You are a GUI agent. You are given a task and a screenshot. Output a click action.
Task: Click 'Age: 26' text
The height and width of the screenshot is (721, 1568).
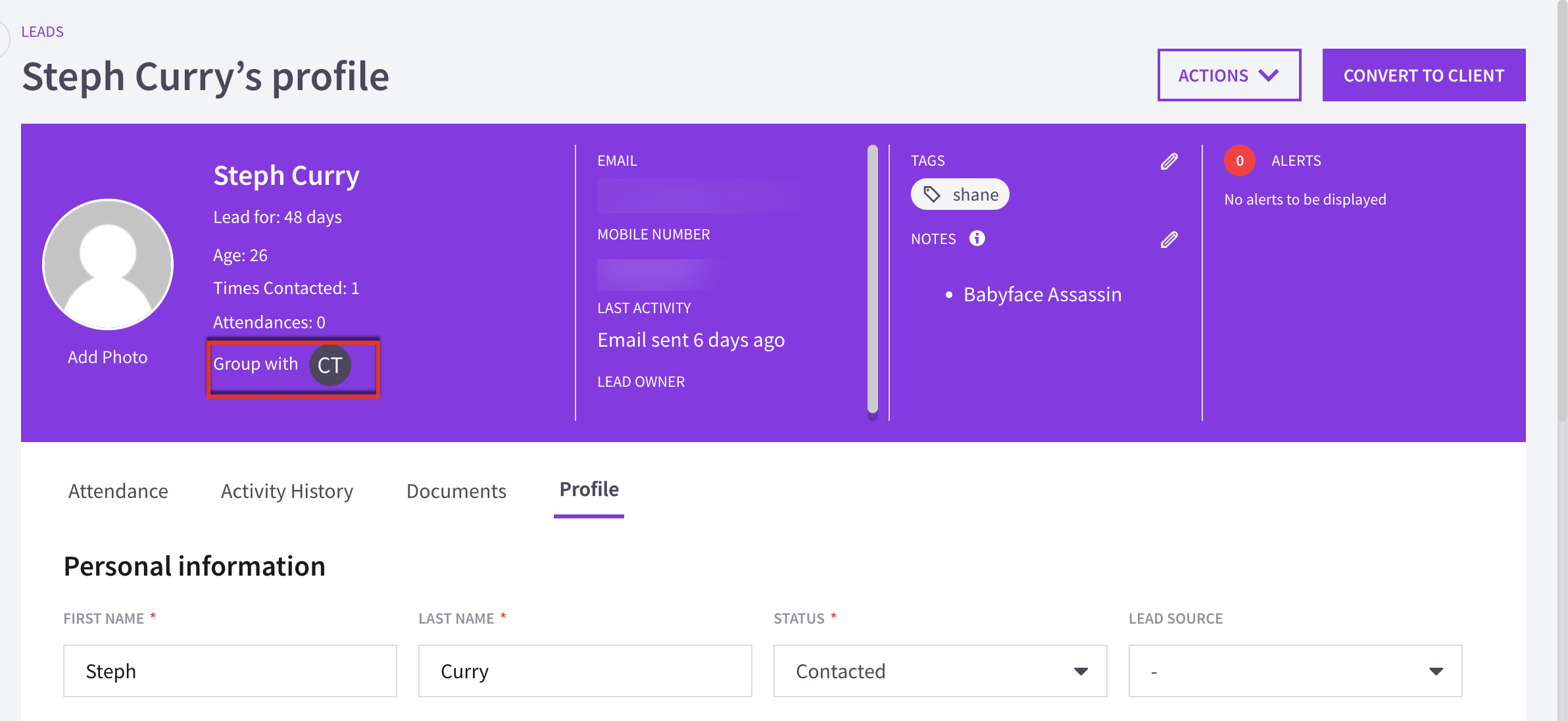click(240, 255)
